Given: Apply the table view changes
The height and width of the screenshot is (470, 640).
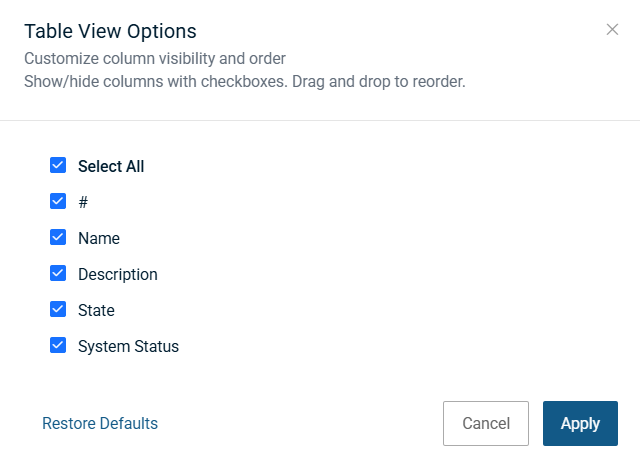Looking at the screenshot, I should point(580,424).
